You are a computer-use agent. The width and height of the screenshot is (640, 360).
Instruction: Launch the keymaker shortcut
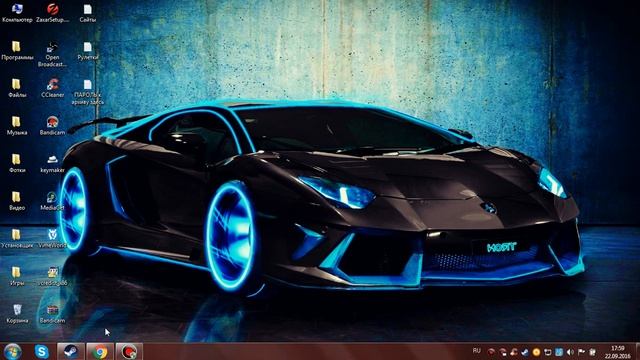52,163
